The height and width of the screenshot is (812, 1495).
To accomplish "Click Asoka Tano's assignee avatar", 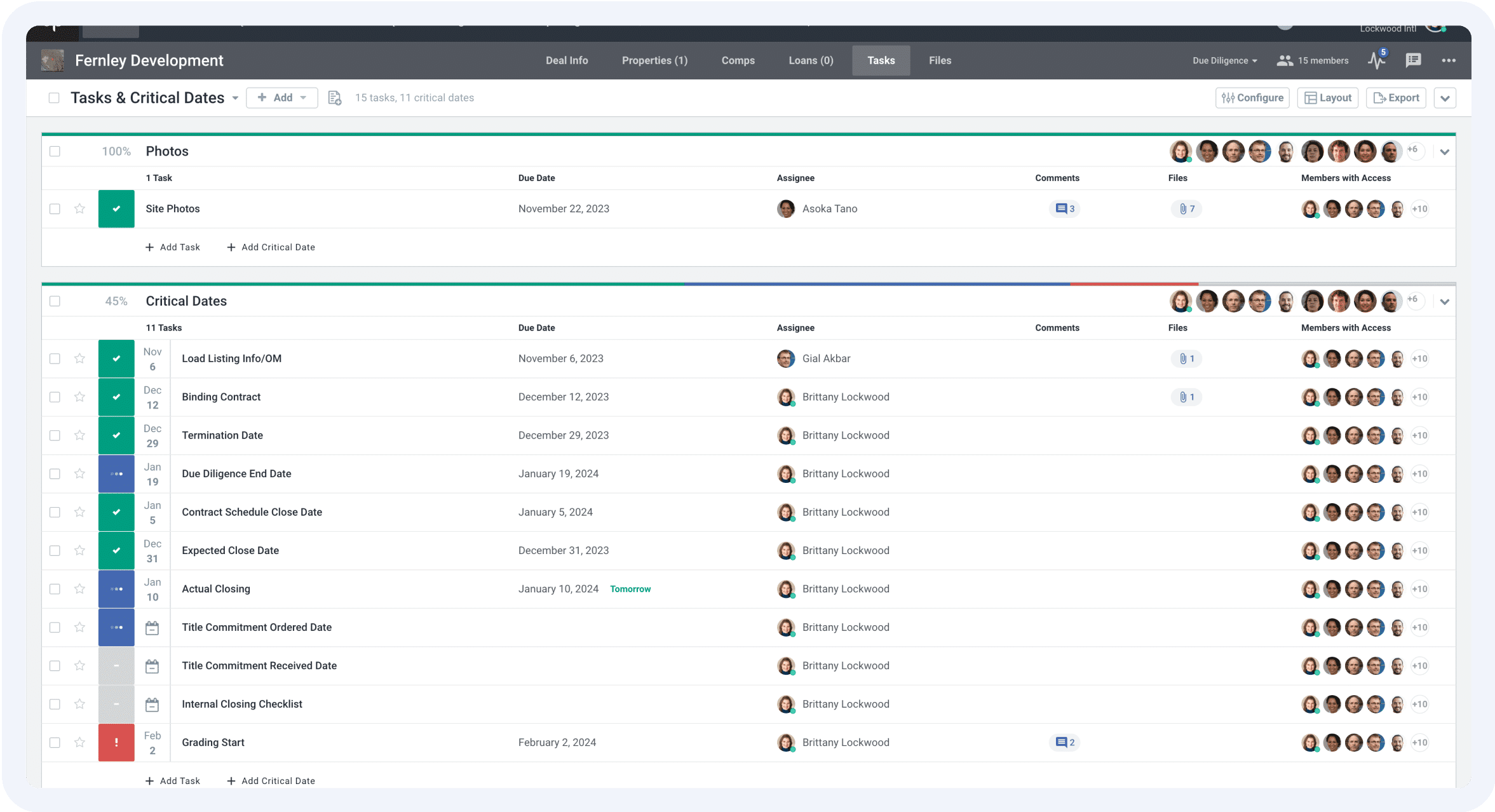I will pyautogui.click(x=786, y=208).
